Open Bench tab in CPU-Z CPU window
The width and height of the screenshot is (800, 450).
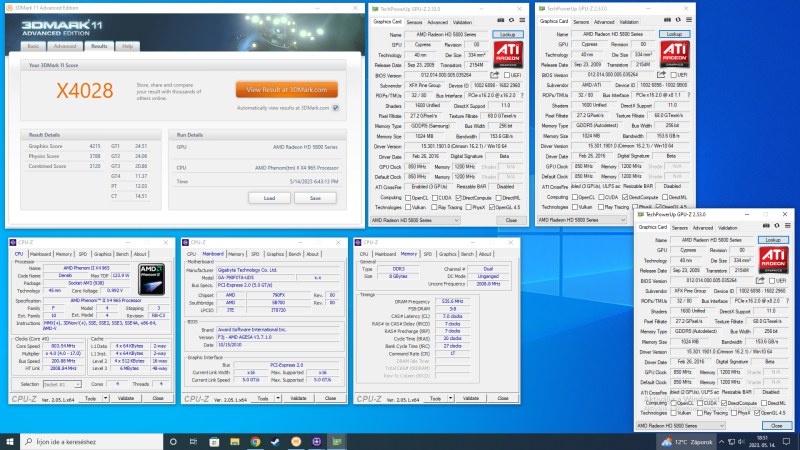click(x=122, y=254)
